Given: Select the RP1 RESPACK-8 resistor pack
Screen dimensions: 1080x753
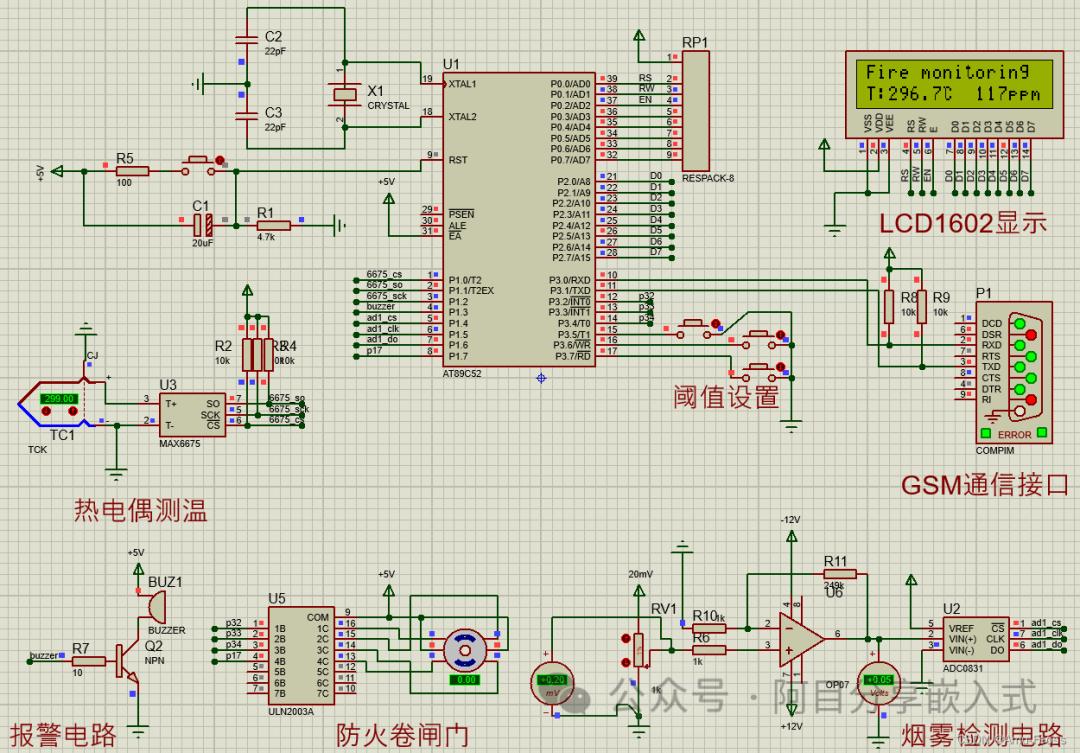Looking at the screenshot, I should click(x=695, y=111).
